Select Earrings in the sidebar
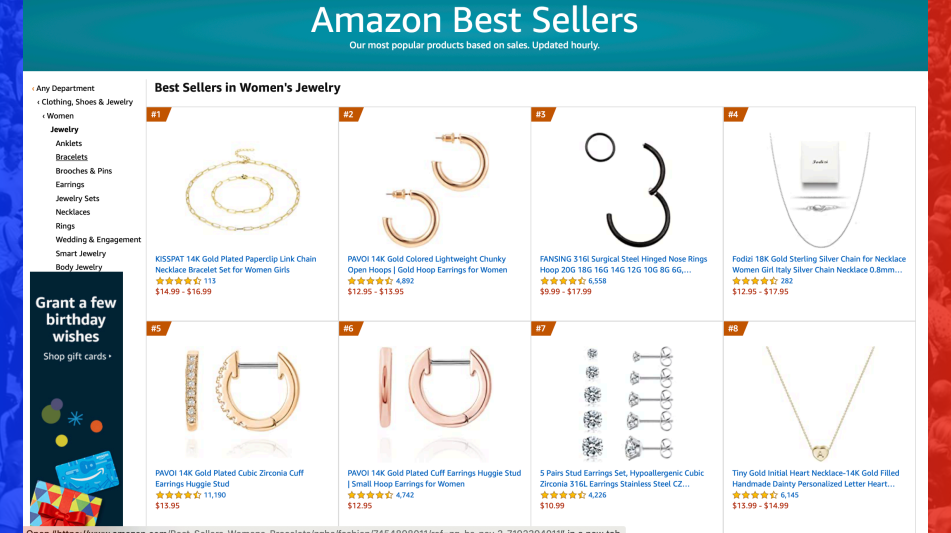This screenshot has width=951, height=533. (70, 185)
